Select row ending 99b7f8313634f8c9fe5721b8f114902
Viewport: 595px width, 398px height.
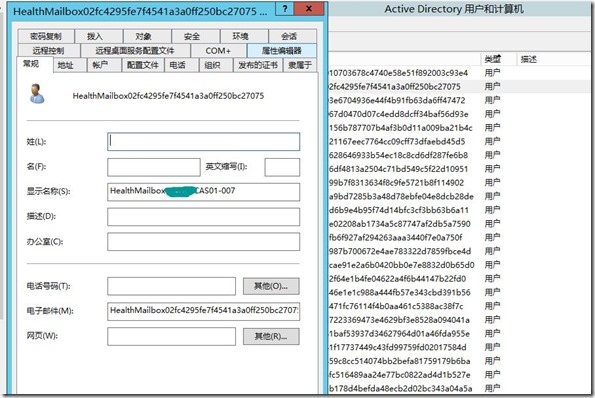coord(459,182)
